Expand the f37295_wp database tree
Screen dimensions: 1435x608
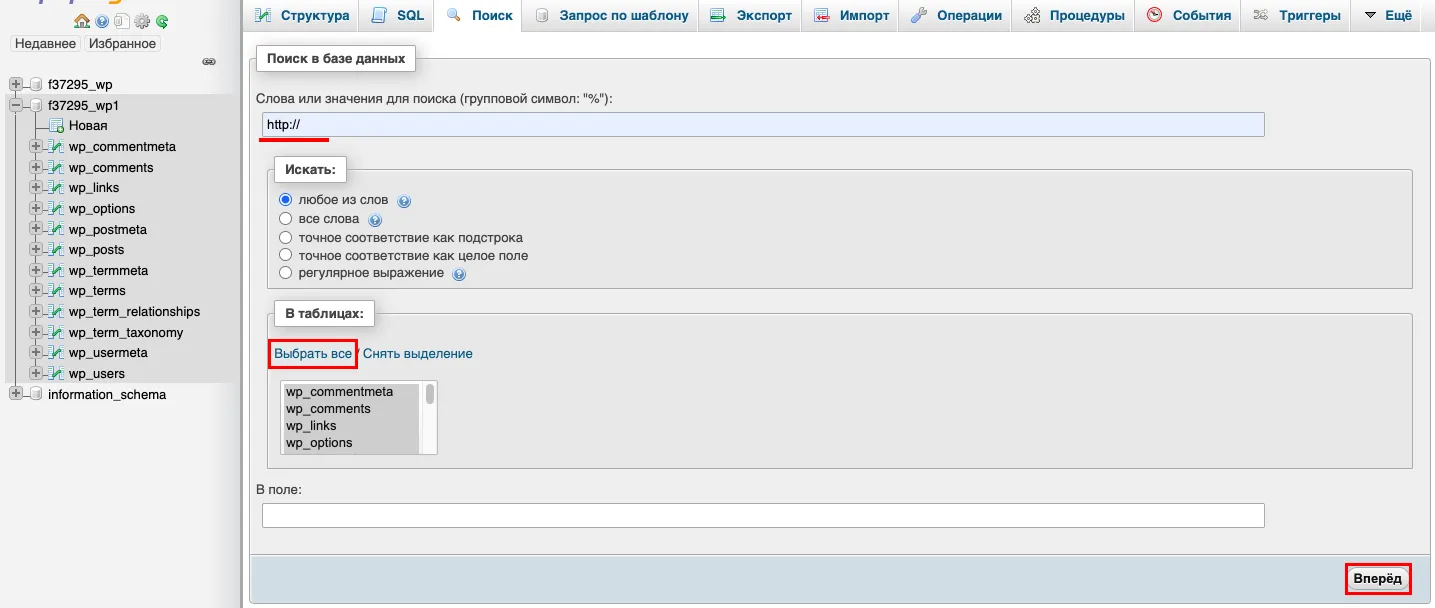point(16,85)
